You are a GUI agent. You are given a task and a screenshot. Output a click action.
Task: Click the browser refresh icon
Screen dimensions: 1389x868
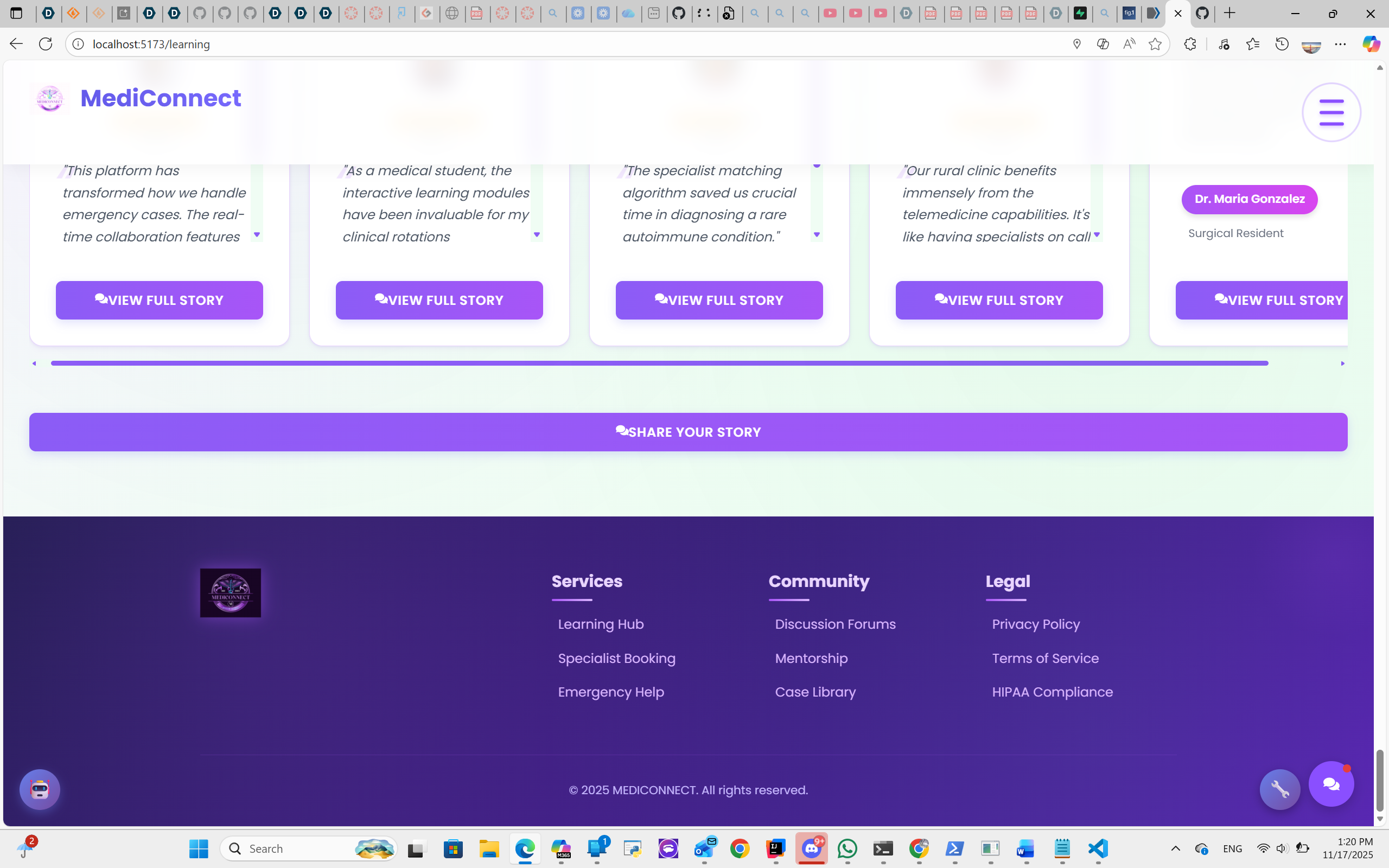pyautogui.click(x=46, y=44)
